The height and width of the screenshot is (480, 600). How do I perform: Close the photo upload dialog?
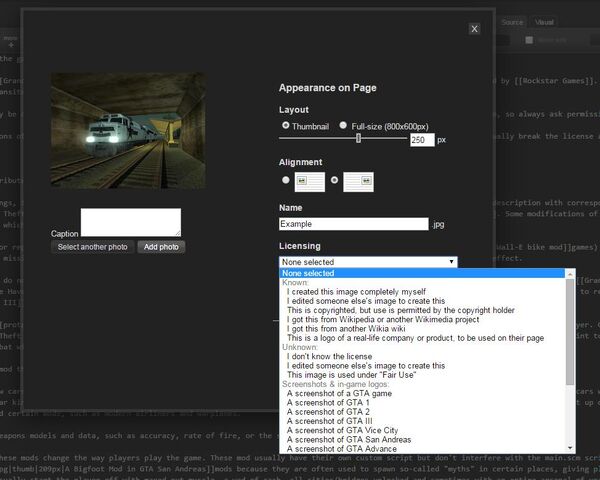tap(474, 29)
